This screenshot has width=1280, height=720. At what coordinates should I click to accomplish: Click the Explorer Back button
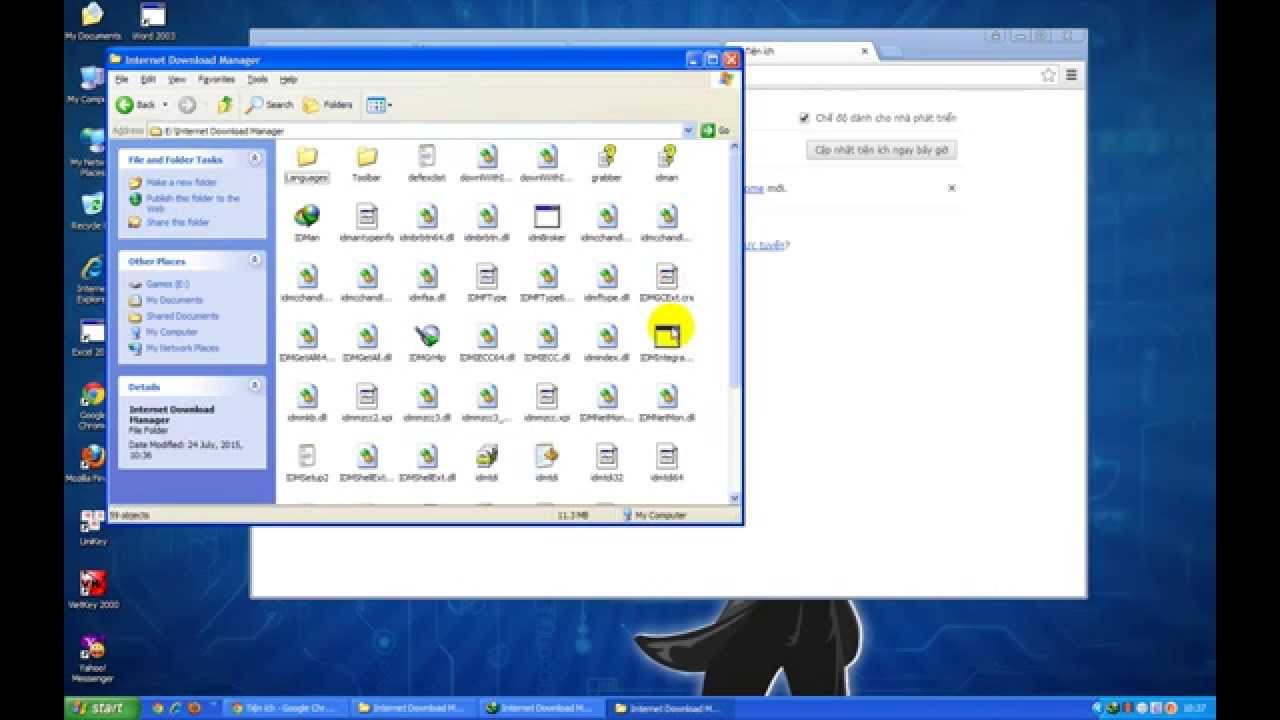[136, 104]
